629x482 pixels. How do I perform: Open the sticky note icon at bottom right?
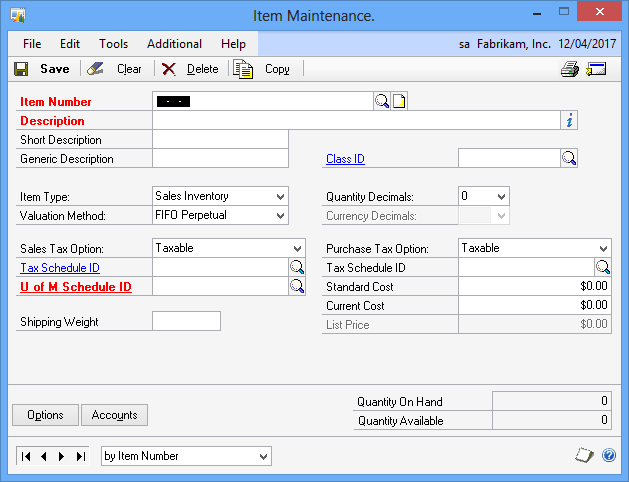584,455
